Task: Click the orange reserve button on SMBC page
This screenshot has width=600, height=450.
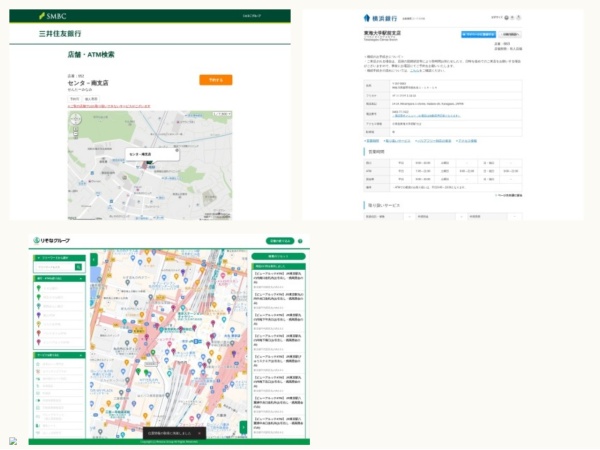Action: pyautogui.click(x=215, y=80)
